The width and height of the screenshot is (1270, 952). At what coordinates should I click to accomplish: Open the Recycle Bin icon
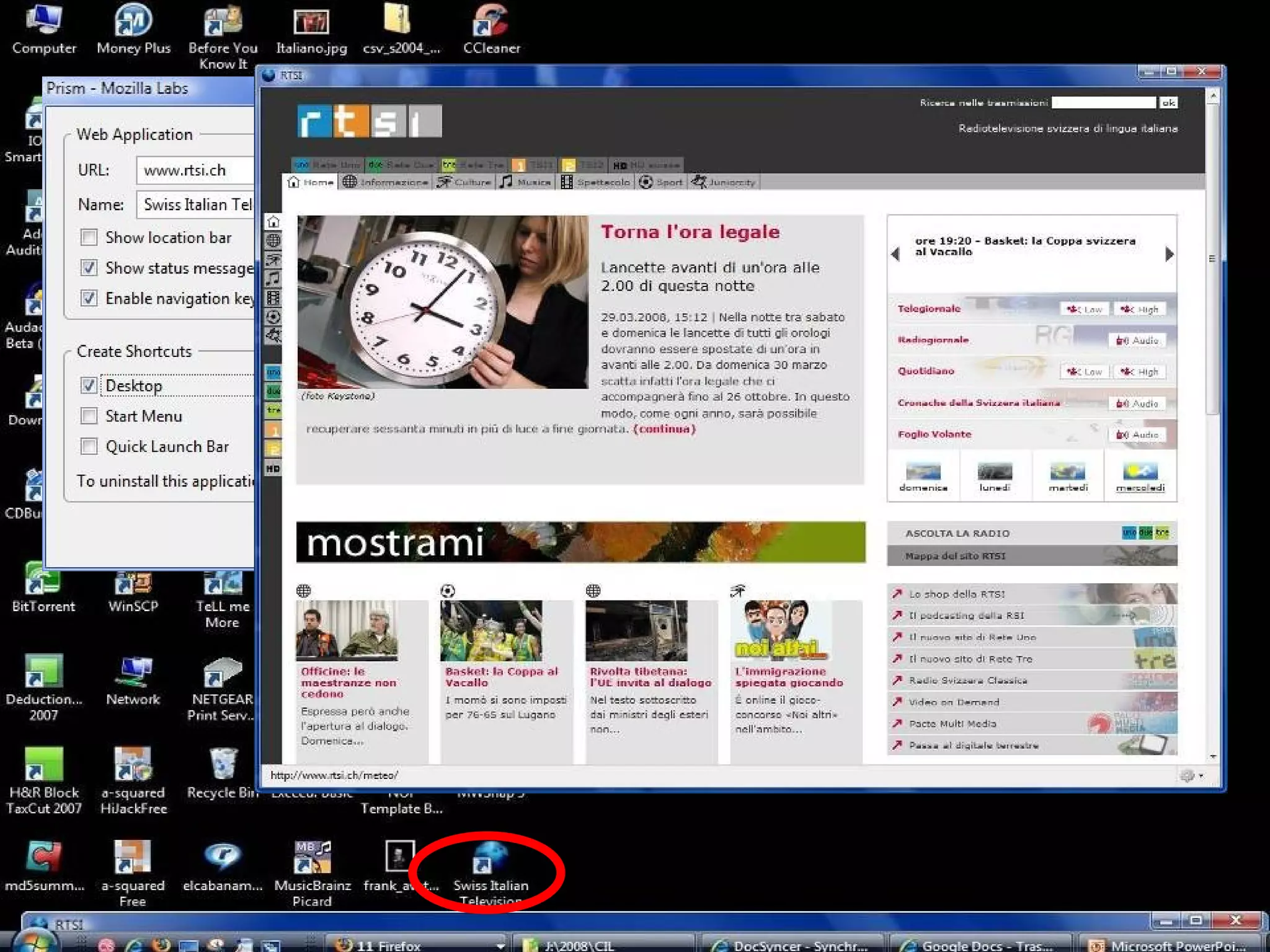coord(223,765)
